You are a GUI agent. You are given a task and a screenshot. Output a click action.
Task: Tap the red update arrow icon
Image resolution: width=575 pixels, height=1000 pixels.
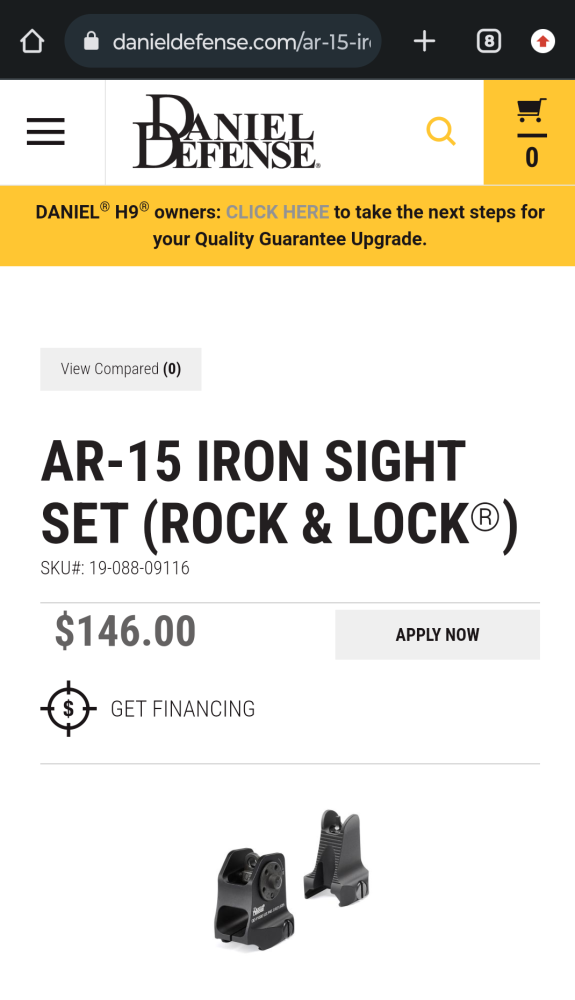point(542,42)
